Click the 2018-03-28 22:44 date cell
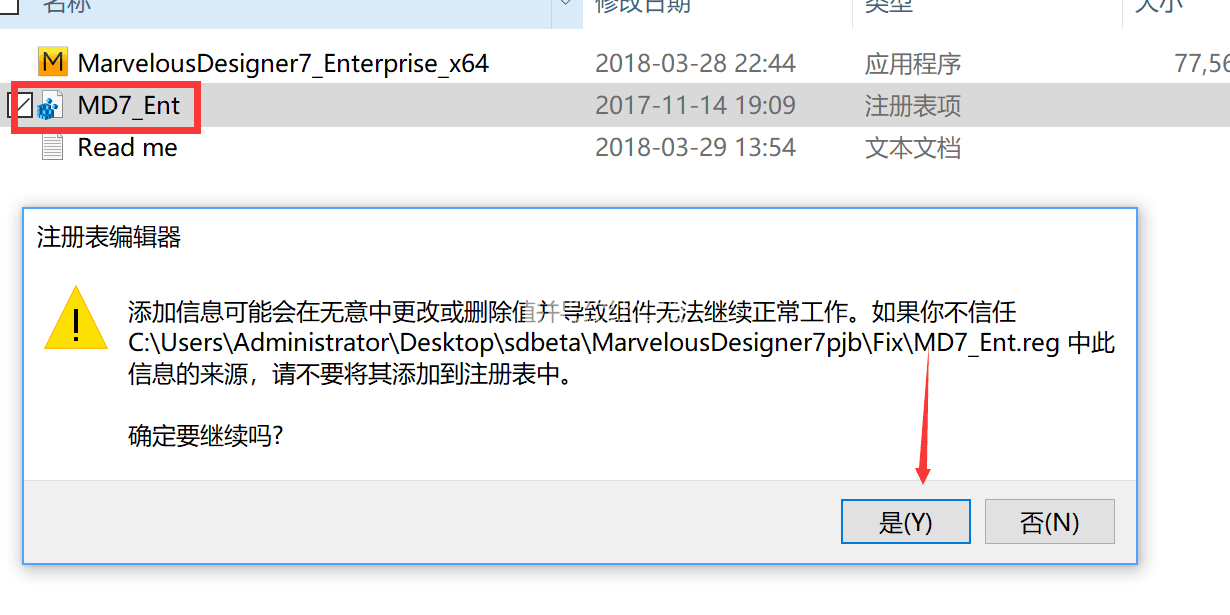Screen dimensions: 1230x615 (695, 64)
